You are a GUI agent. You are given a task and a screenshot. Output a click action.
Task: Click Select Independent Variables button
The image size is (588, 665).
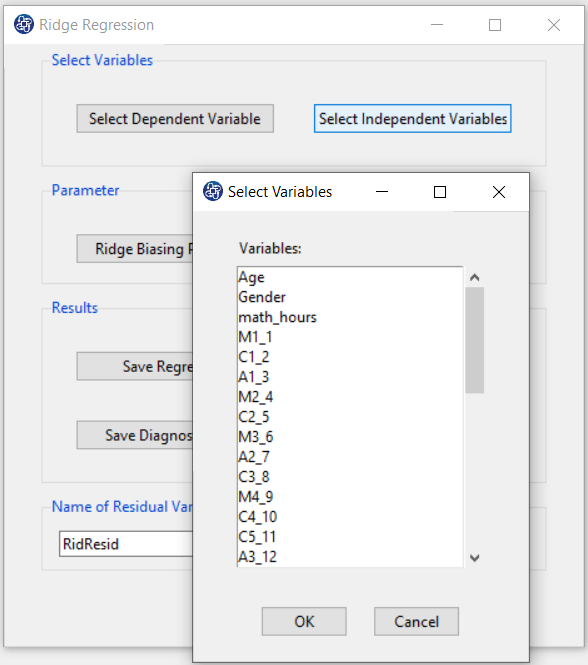point(412,119)
